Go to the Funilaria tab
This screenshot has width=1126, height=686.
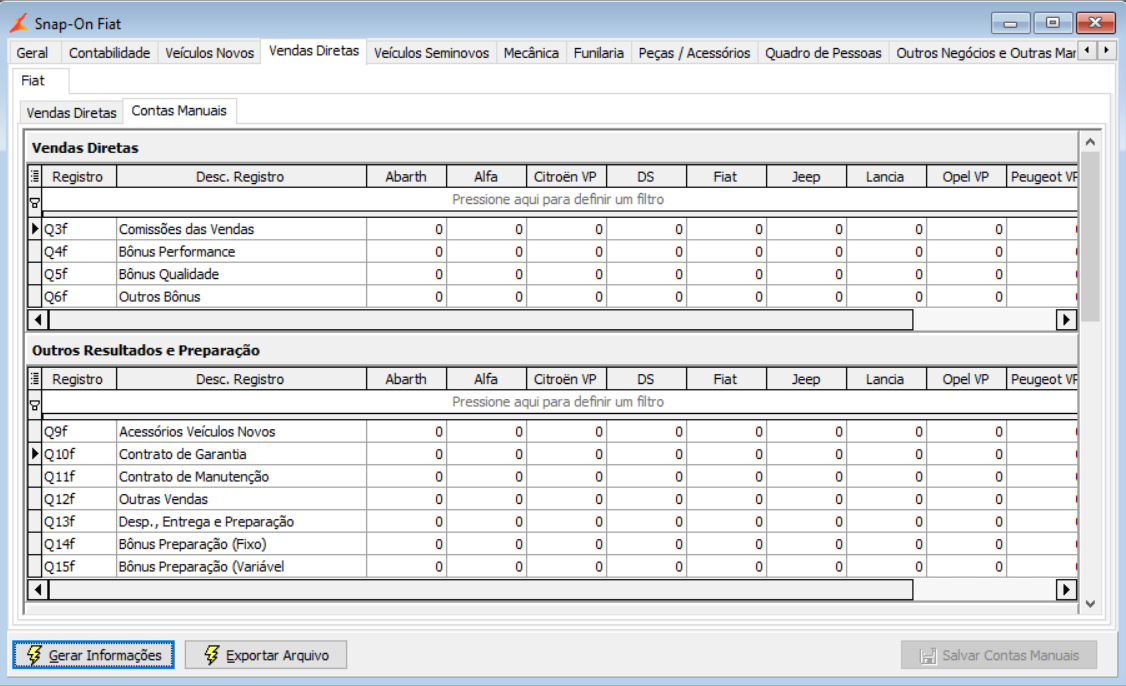coord(598,53)
